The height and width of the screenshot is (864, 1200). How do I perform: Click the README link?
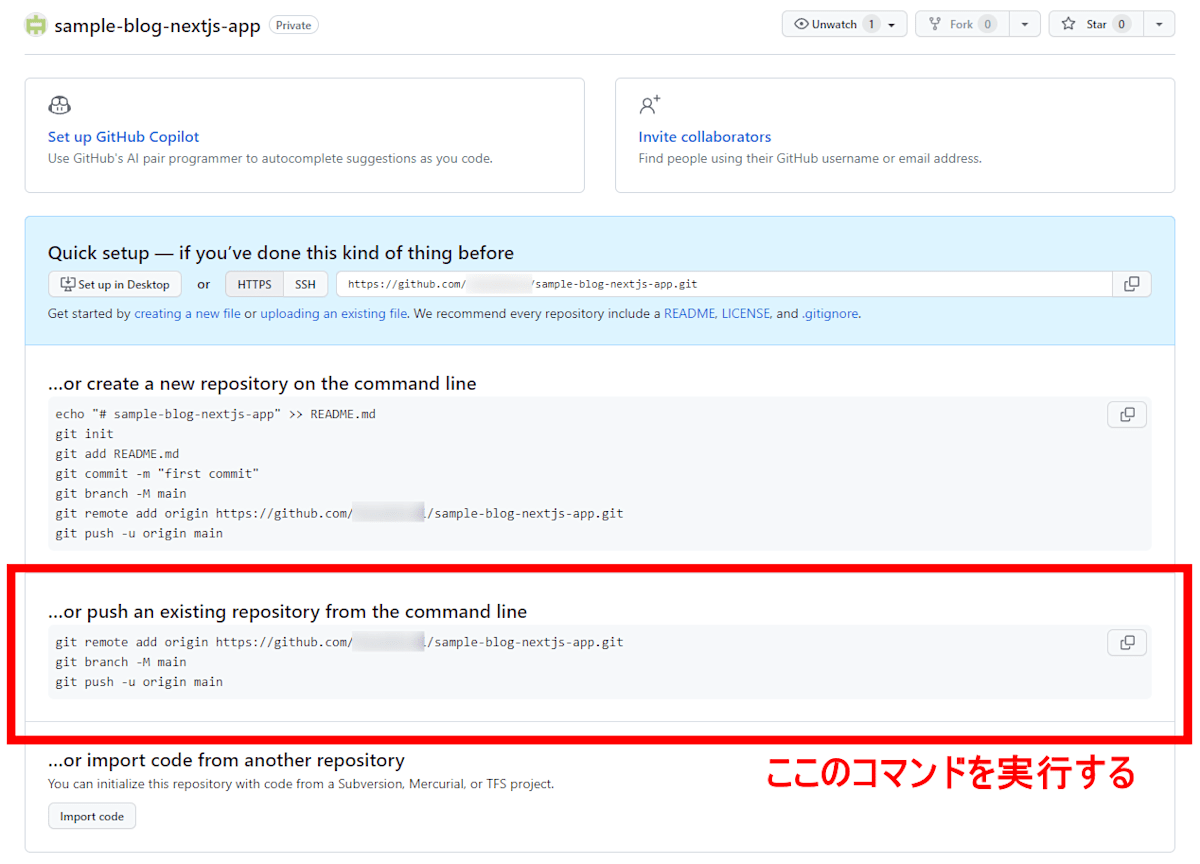pyautogui.click(x=689, y=313)
